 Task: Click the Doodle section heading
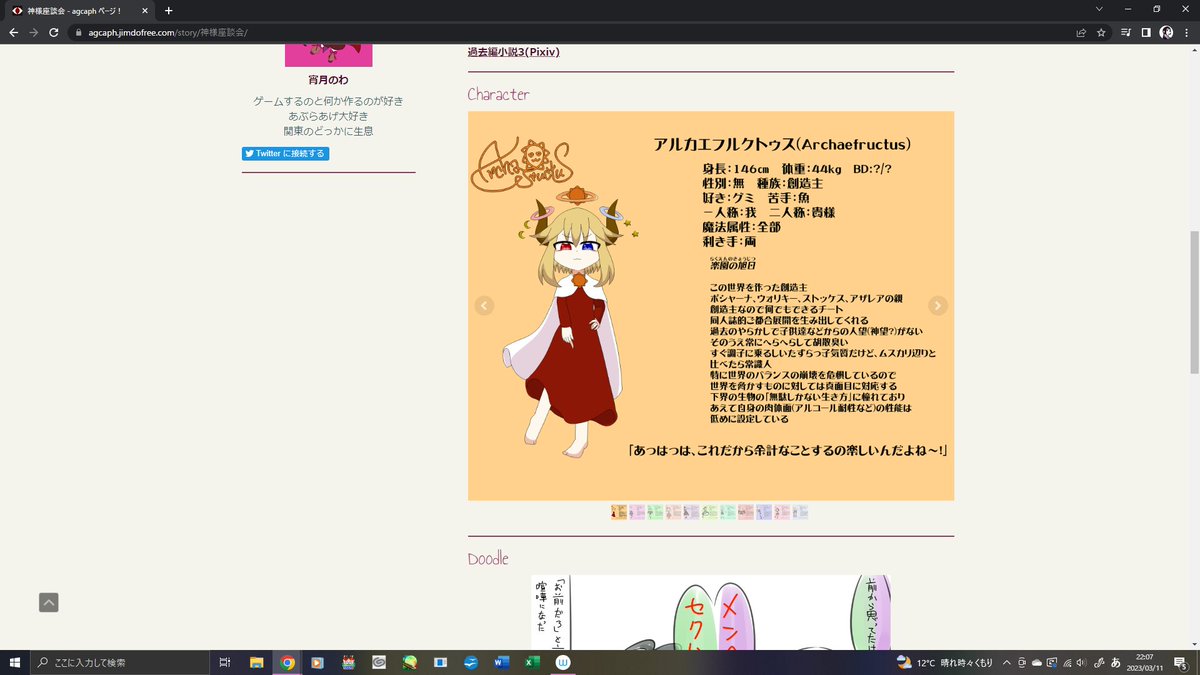(x=488, y=558)
